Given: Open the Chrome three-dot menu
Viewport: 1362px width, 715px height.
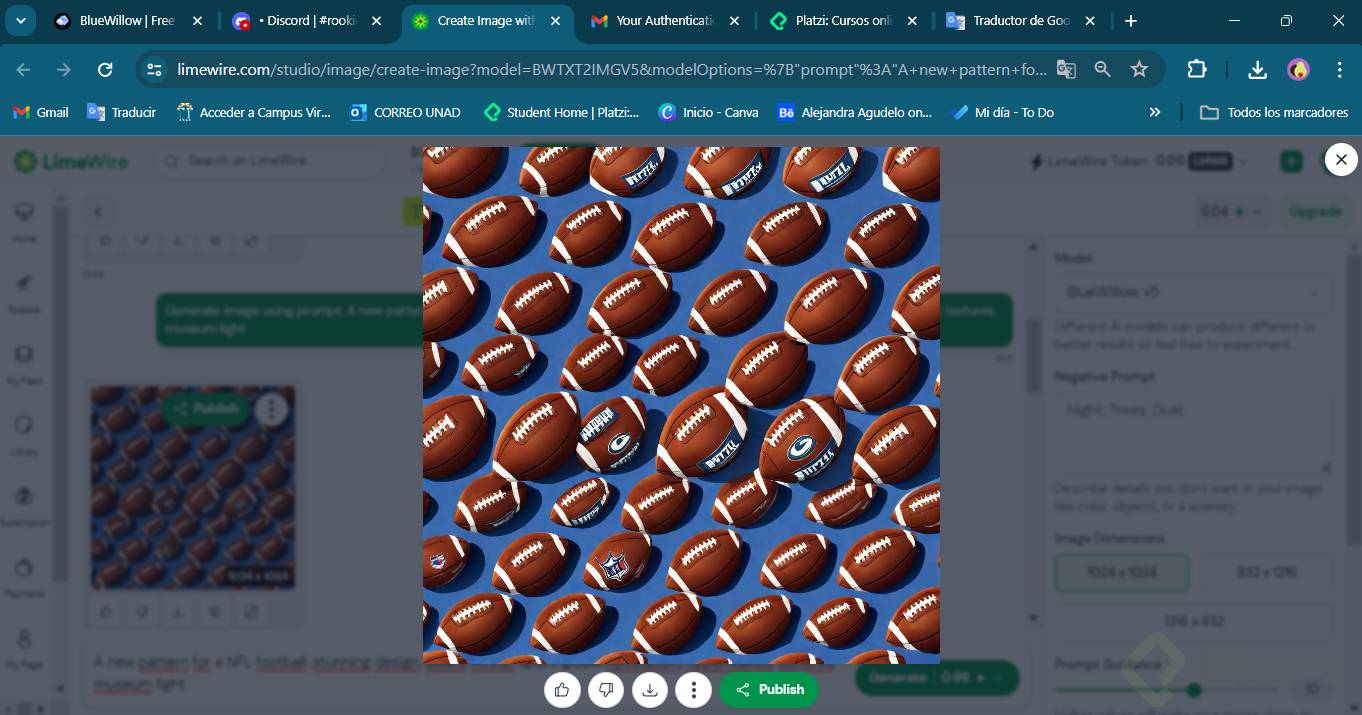Looking at the screenshot, I should click(1339, 69).
